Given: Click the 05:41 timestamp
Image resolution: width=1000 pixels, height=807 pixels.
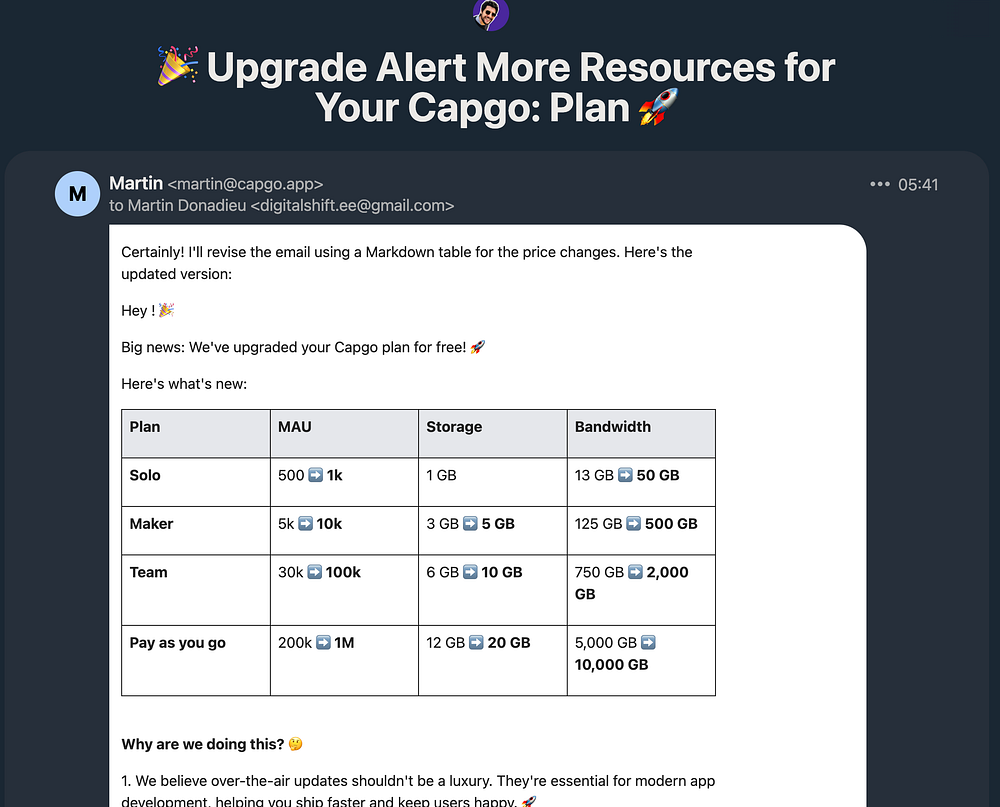Looking at the screenshot, I should click(x=918, y=185).
